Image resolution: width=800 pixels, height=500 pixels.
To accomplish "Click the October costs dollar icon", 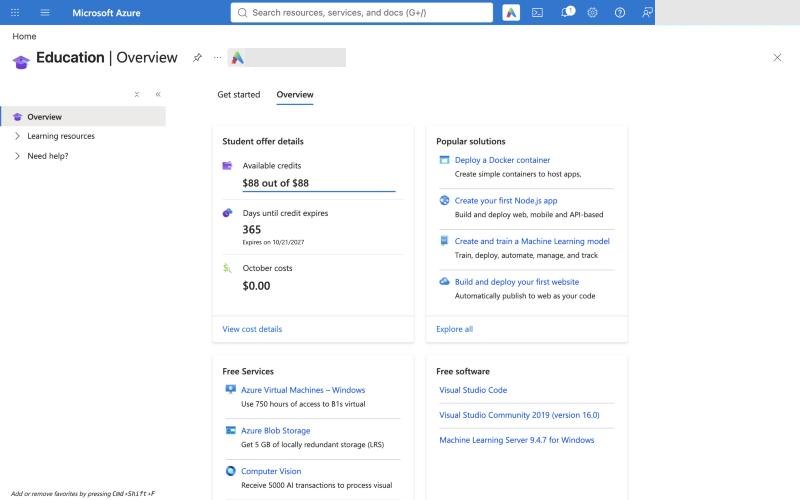I will 228,268.
